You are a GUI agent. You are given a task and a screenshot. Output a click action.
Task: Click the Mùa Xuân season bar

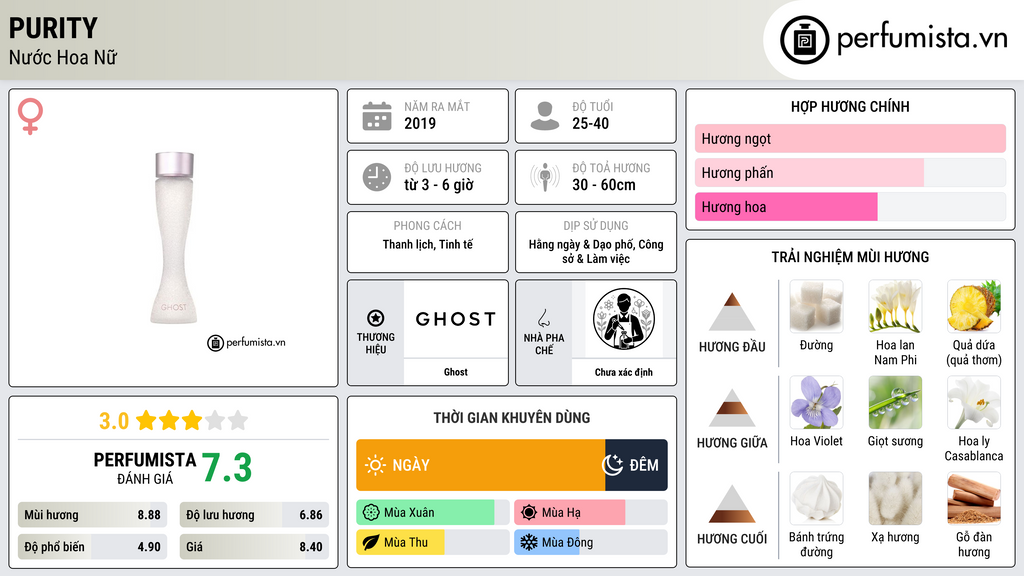(433, 513)
